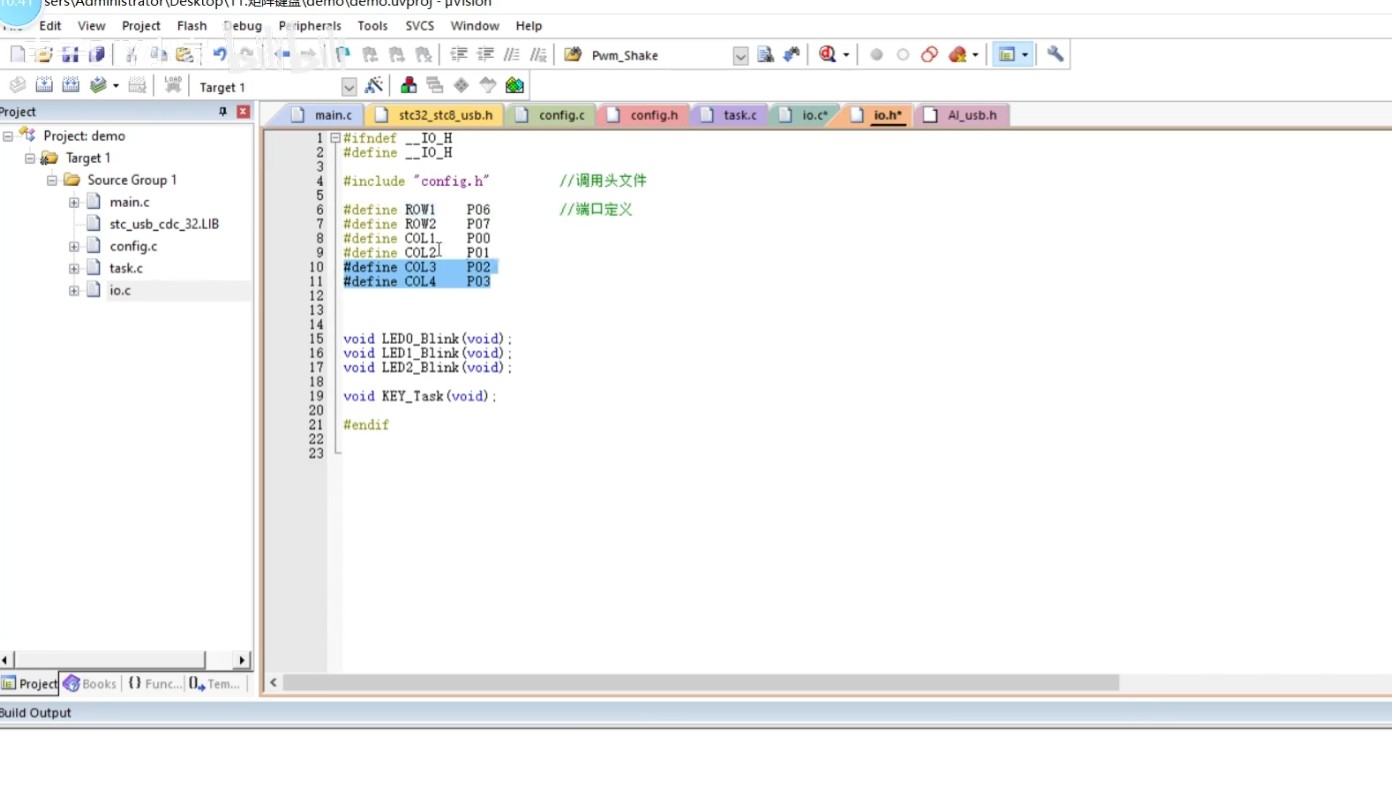Collapse the Source Group 1 folder
The height and width of the screenshot is (788, 1392).
coord(52,180)
